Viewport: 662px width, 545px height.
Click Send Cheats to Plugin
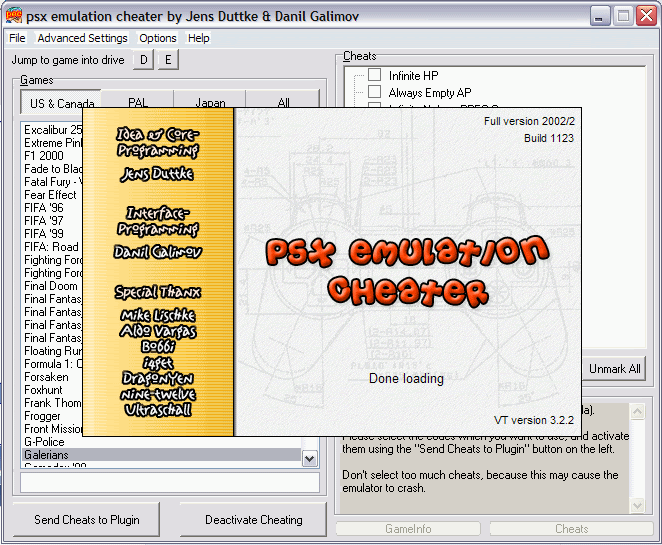[x=87, y=520]
